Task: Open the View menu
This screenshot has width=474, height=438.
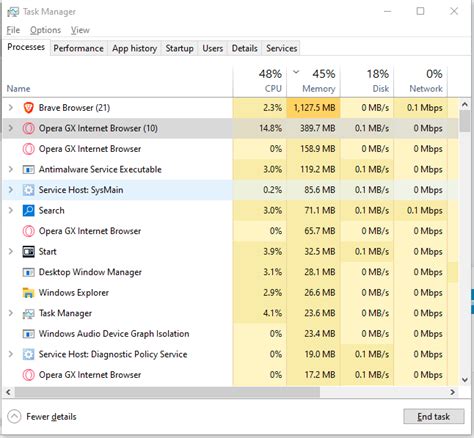Action: pos(80,30)
